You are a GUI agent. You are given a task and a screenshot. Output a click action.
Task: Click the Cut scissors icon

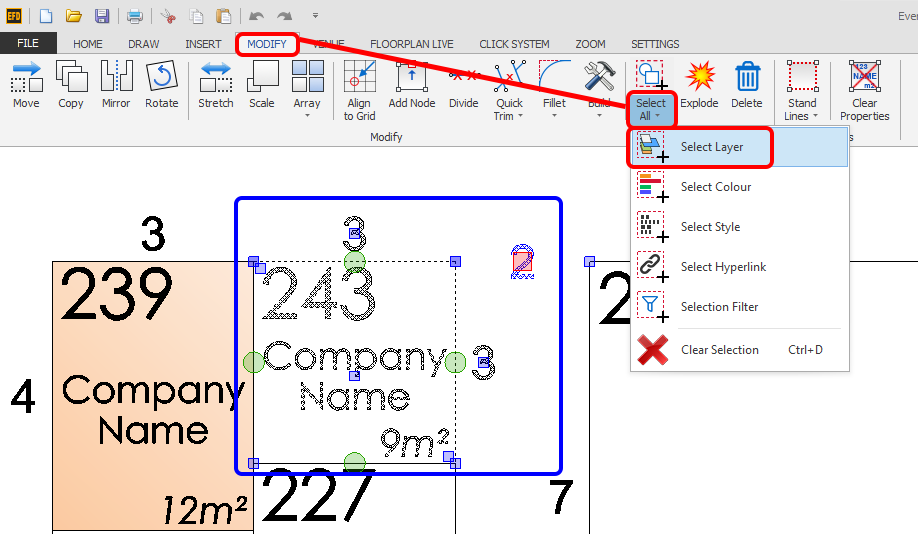pos(168,16)
